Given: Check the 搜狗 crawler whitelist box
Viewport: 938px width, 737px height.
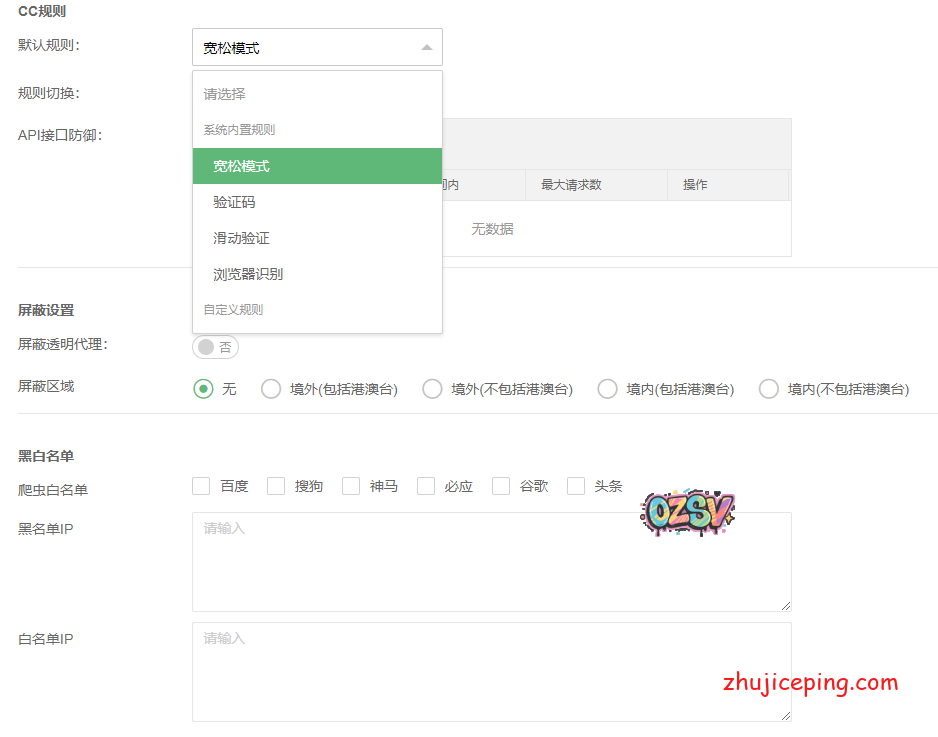Looking at the screenshot, I should tap(276, 486).
